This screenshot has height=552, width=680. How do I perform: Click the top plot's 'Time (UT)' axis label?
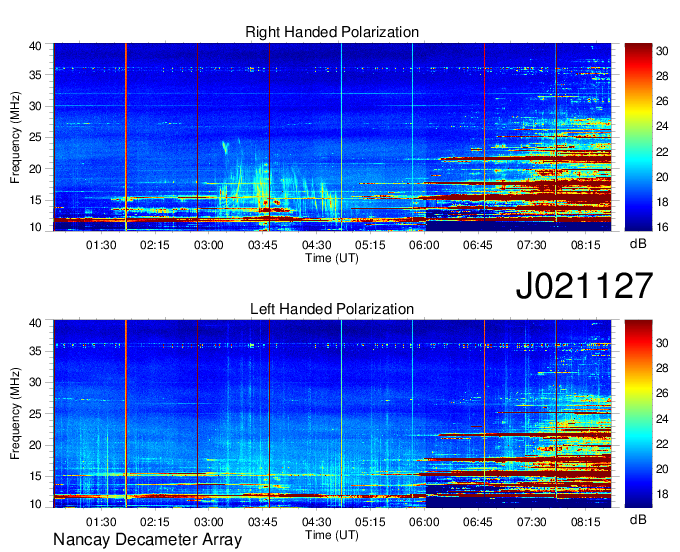tap(332, 258)
